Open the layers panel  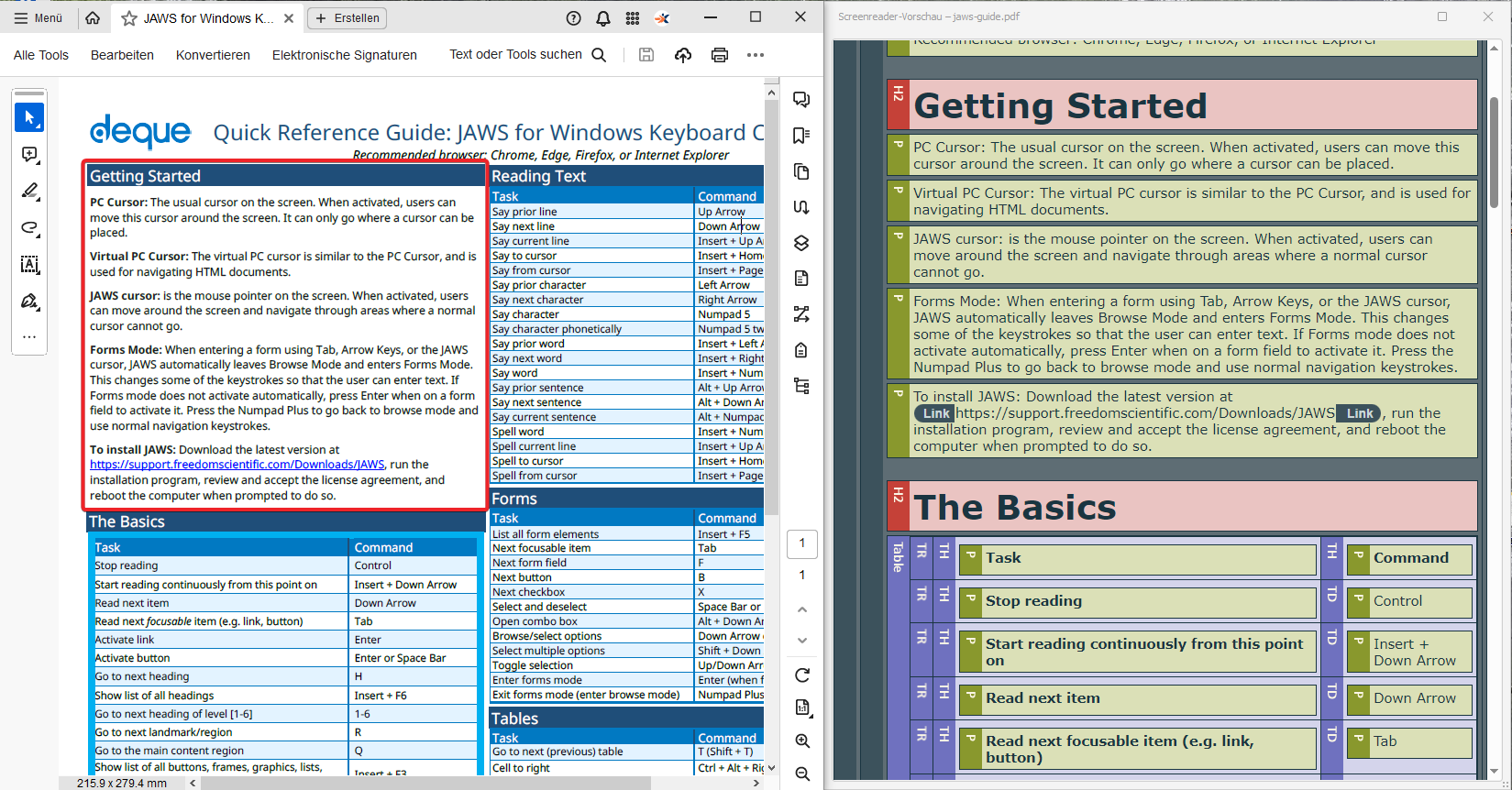(801, 243)
